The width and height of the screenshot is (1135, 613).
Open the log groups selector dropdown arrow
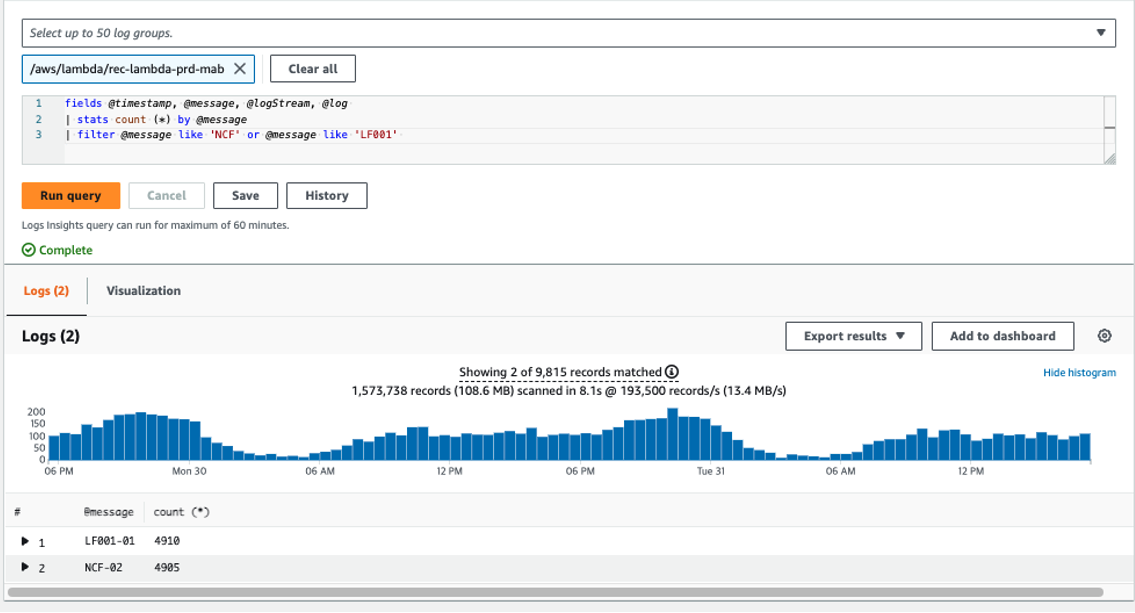[1100, 33]
